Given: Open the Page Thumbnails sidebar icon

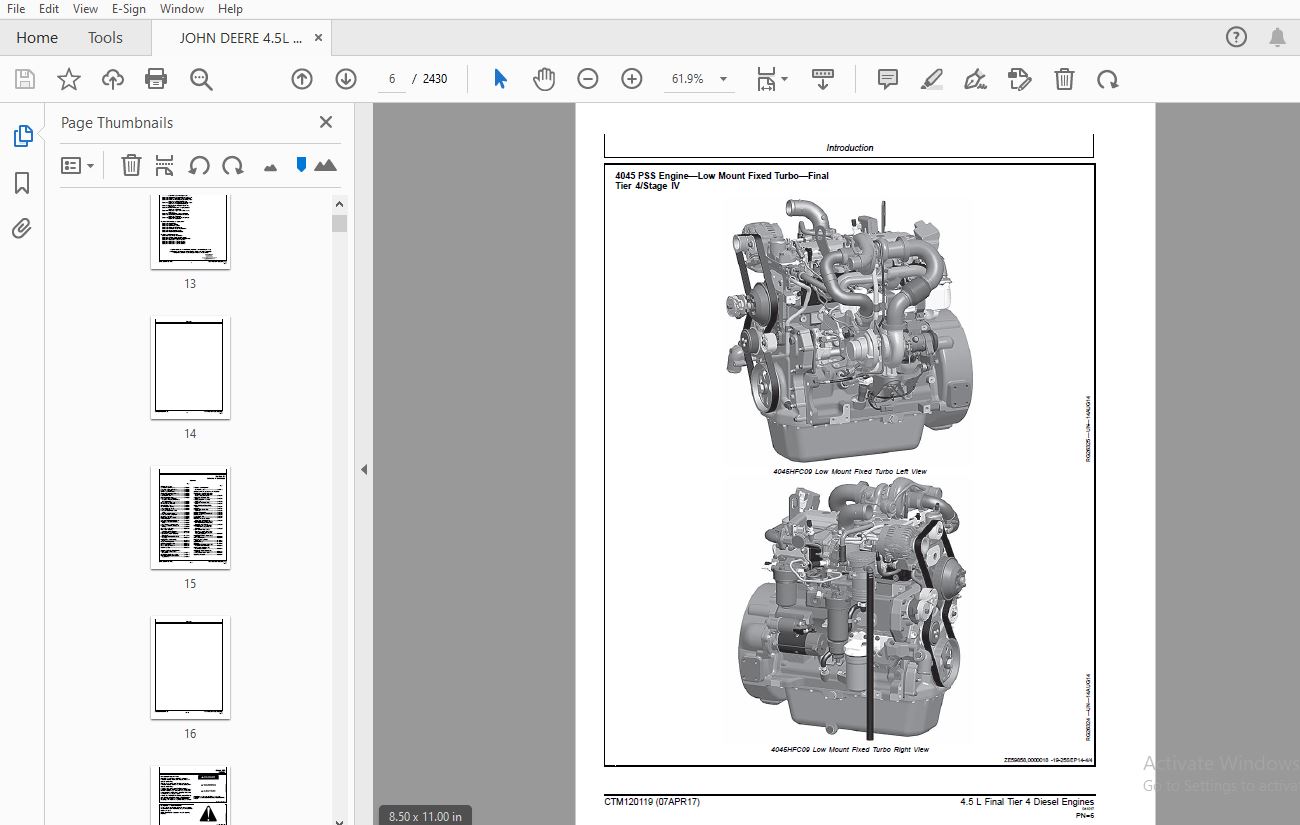Looking at the screenshot, I should 23,136.
